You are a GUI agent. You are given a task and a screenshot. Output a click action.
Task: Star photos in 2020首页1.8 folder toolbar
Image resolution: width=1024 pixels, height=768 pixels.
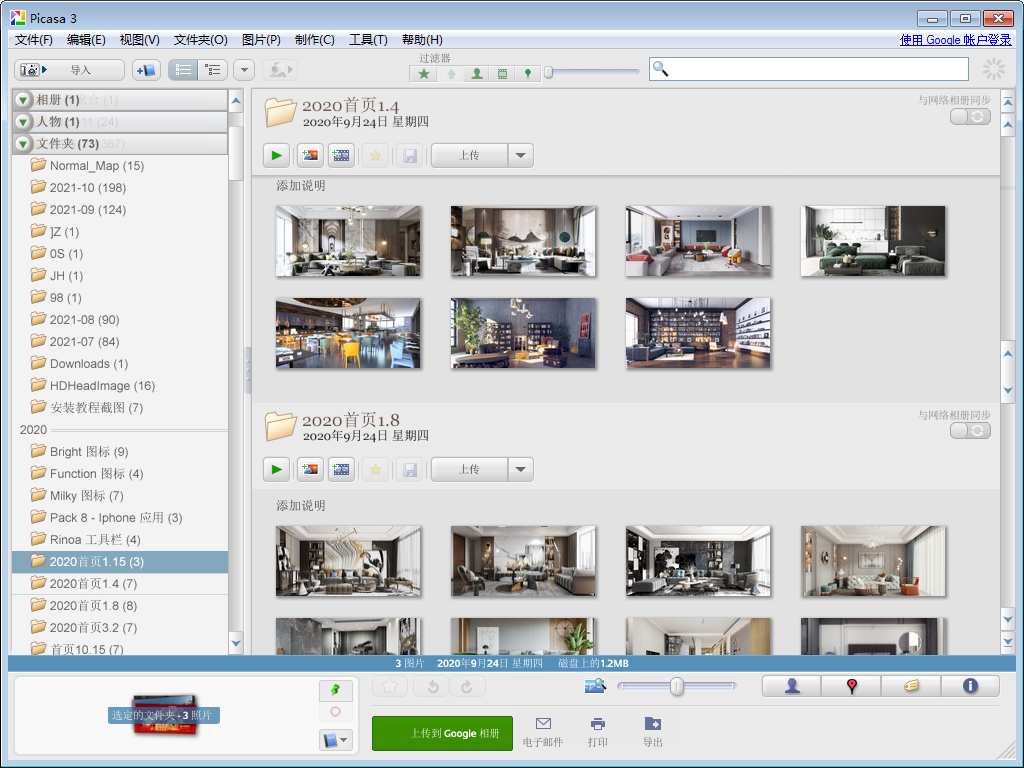click(x=376, y=470)
